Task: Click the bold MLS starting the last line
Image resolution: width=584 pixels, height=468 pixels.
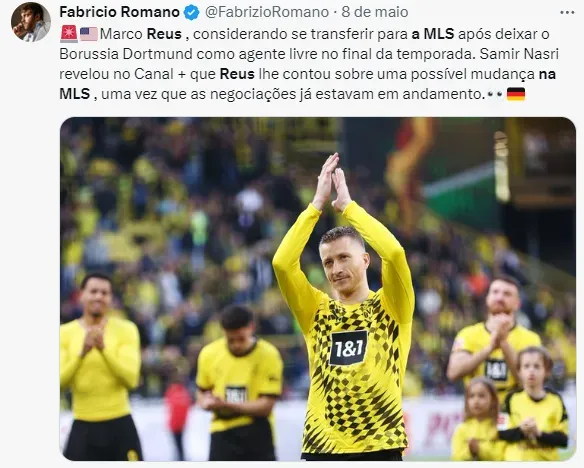Action: (74, 94)
